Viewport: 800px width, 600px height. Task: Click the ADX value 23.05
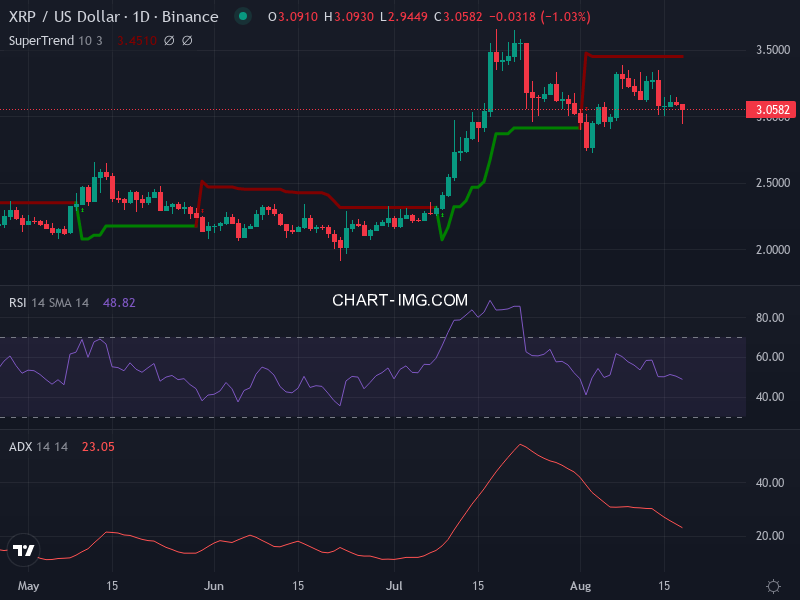point(98,446)
